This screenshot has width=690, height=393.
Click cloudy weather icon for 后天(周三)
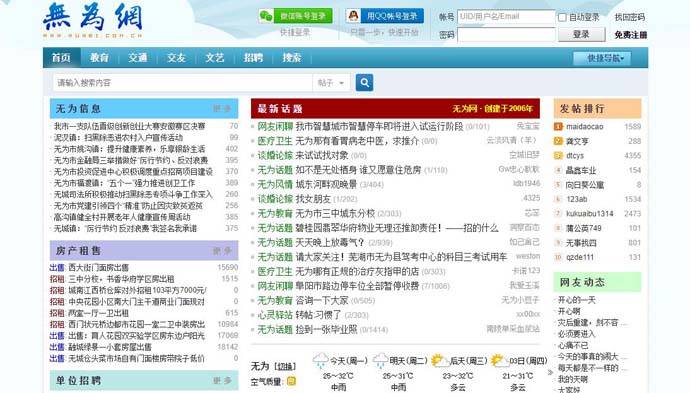pyautogui.click(x=440, y=361)
